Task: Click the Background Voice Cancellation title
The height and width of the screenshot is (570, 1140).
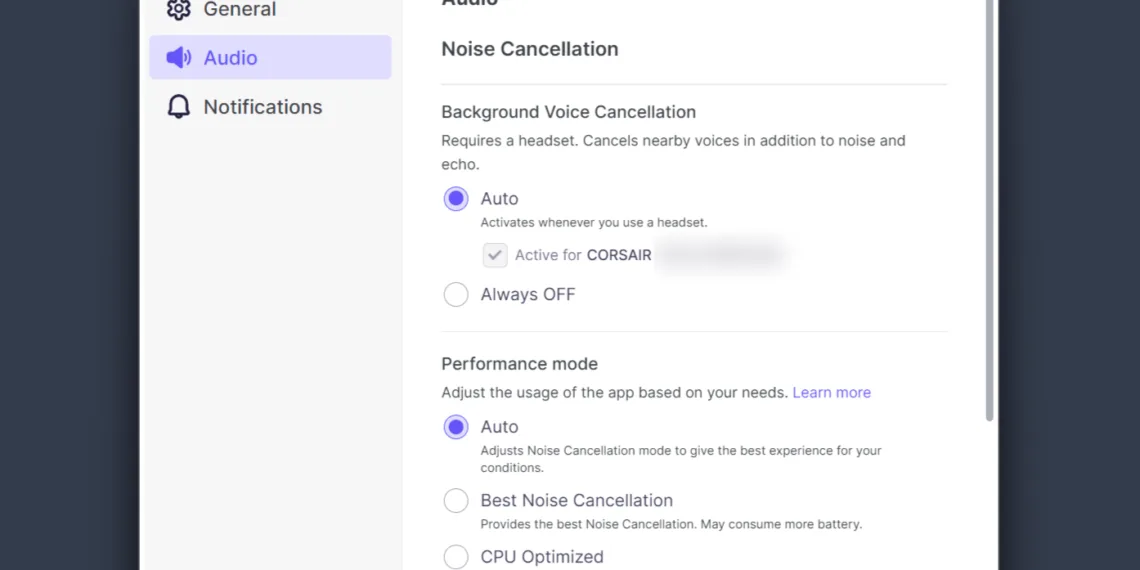Action: [x=568, y=112]
